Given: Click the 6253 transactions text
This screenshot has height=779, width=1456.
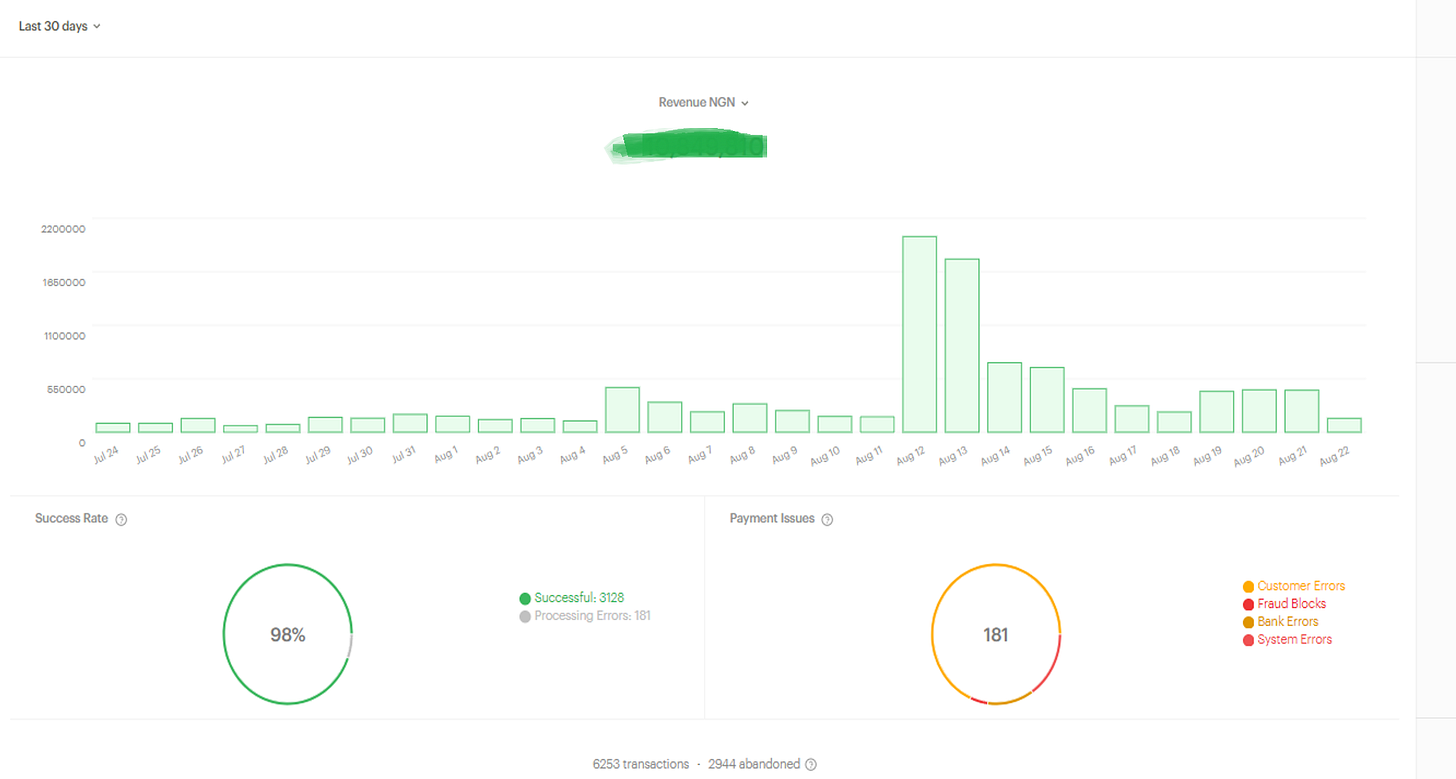Looking at the screenshot, I should pyautogui.click(x=641, y=764).
